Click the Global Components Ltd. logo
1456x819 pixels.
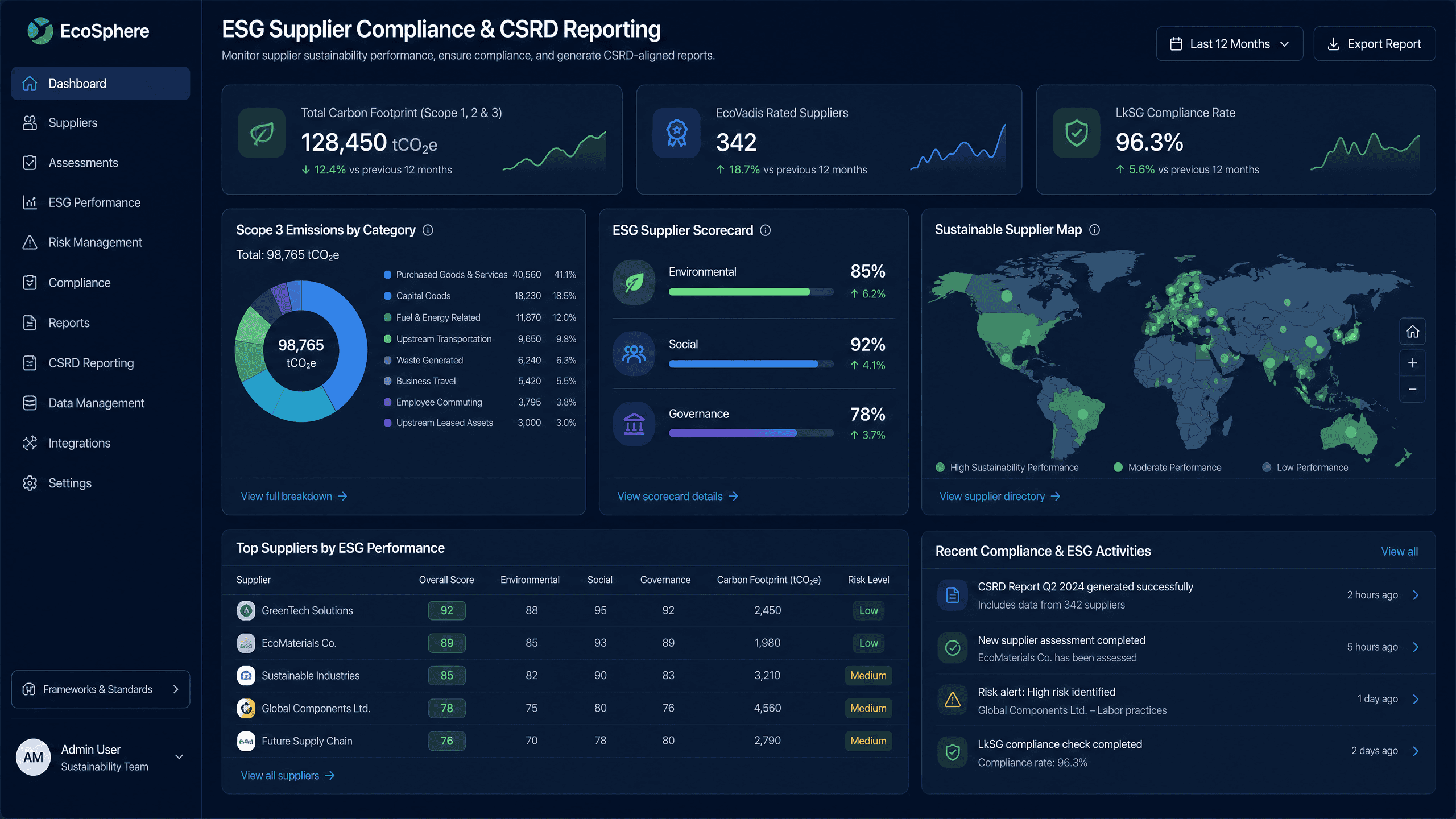coord(246,708)
